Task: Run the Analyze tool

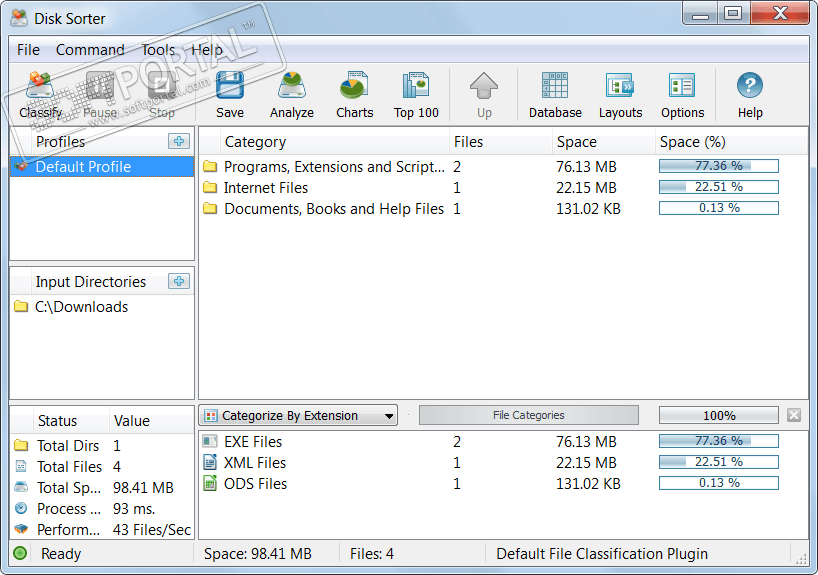Action: (x=292, y=86)
